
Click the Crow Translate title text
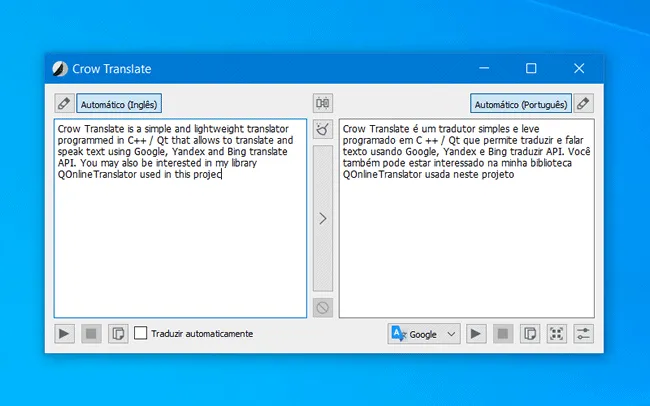[112, 69]
